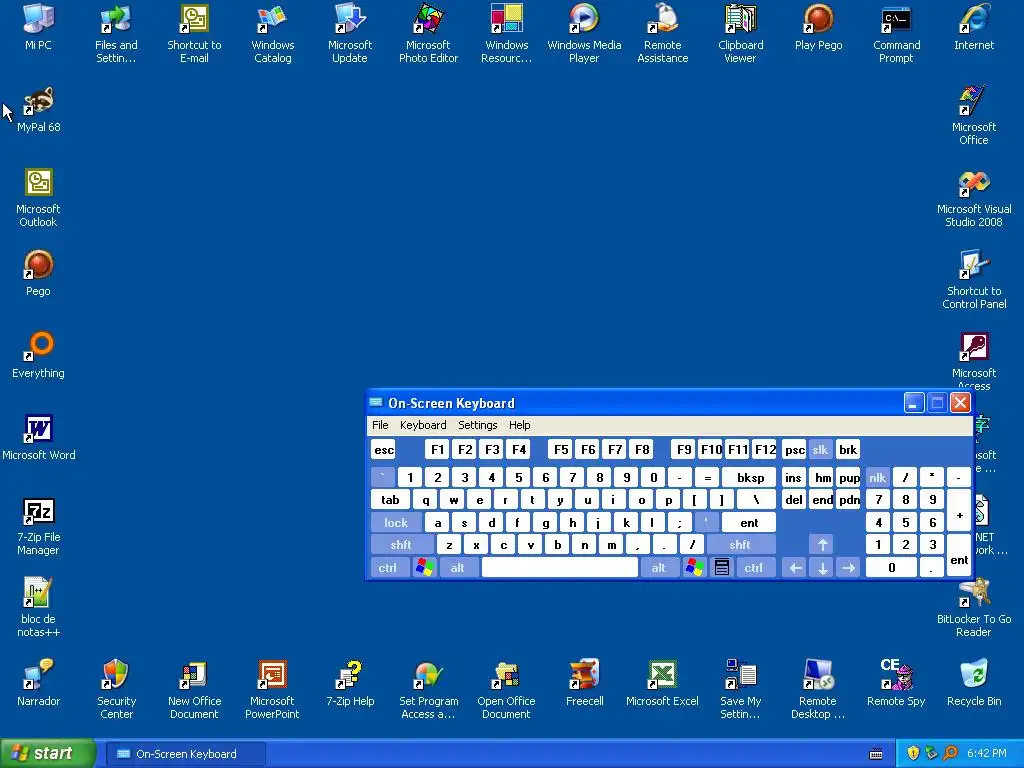This screenshot has width=1024, height=768.
Task: Click the tab key
Action: point(391,500)
